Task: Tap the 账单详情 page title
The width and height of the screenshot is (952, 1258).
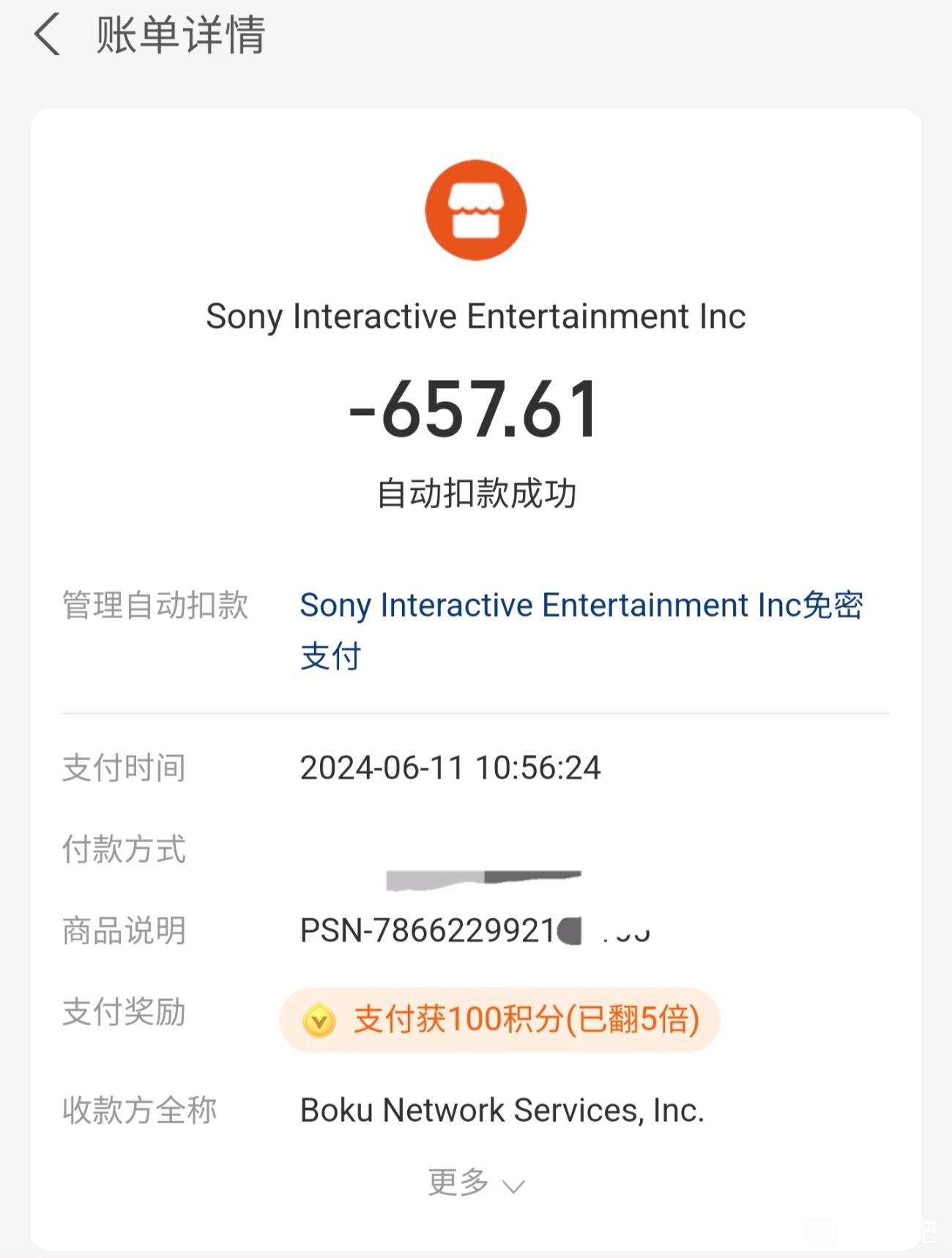Action: (x=181, y=35)
